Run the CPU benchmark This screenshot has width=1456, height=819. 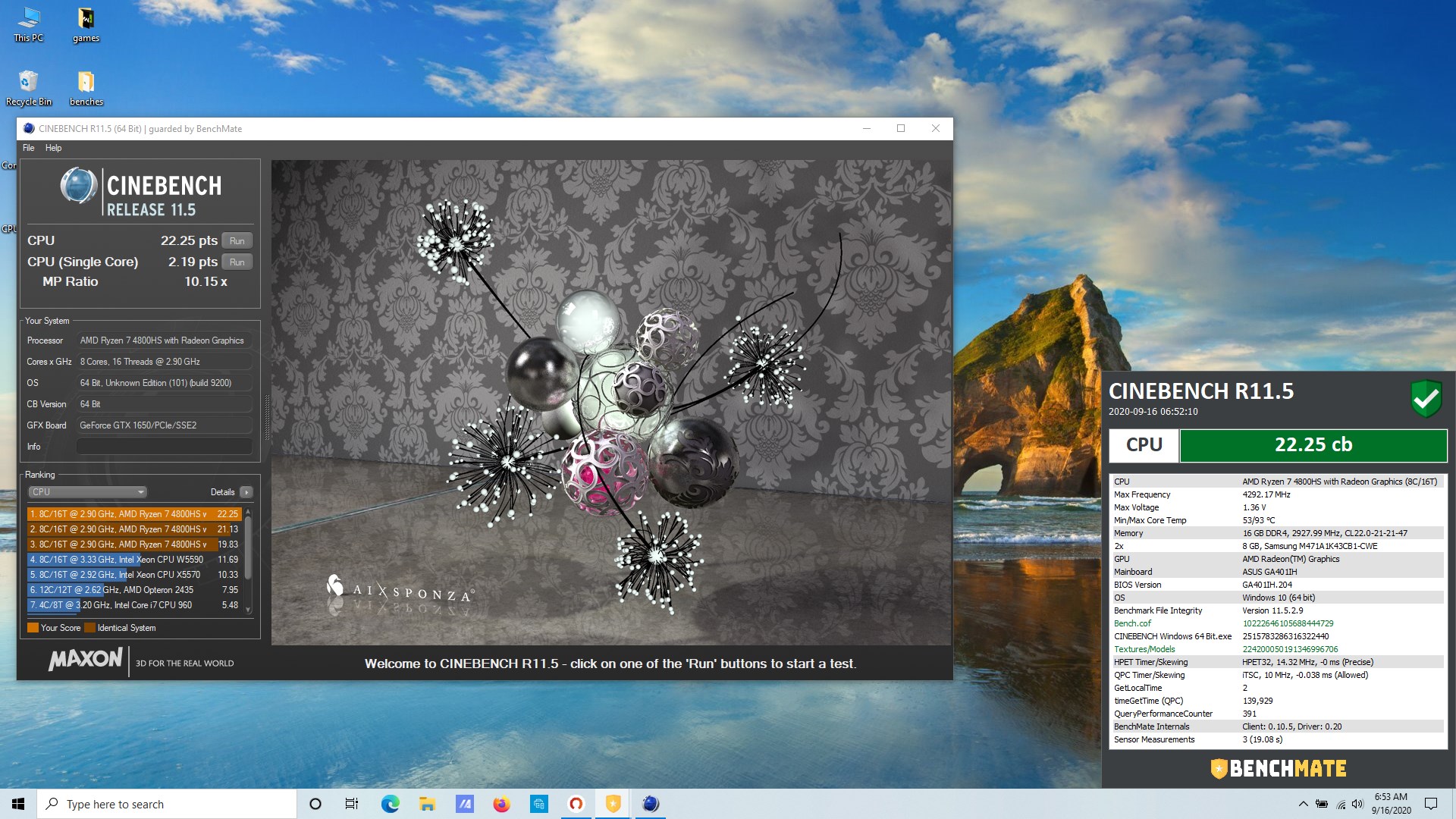(x=237, y=240)
